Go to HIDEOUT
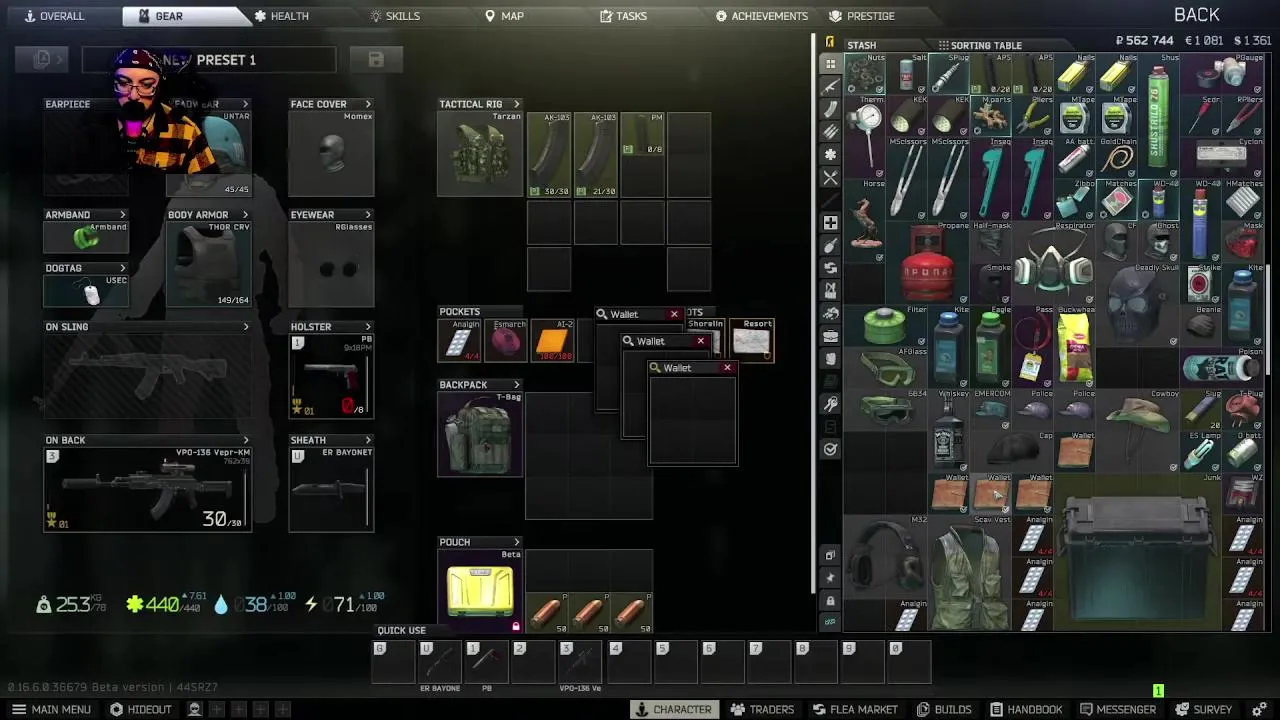The width and height of the screenshot is (1280, 720). [x=141, y=709]
